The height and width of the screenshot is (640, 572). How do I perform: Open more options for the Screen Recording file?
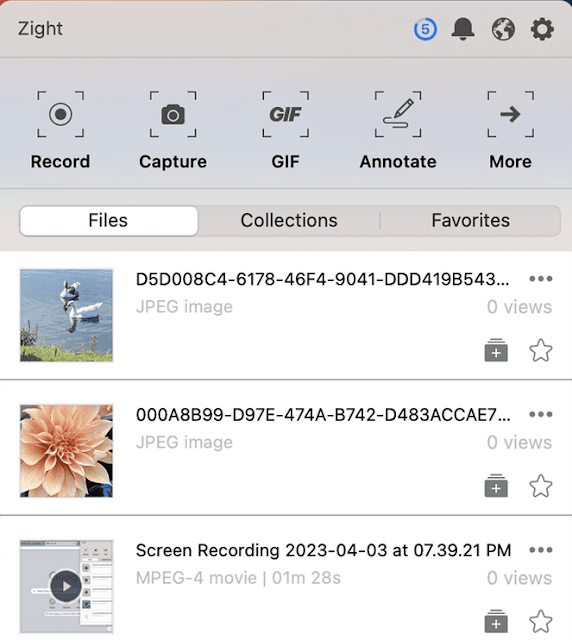pos(541,550)
